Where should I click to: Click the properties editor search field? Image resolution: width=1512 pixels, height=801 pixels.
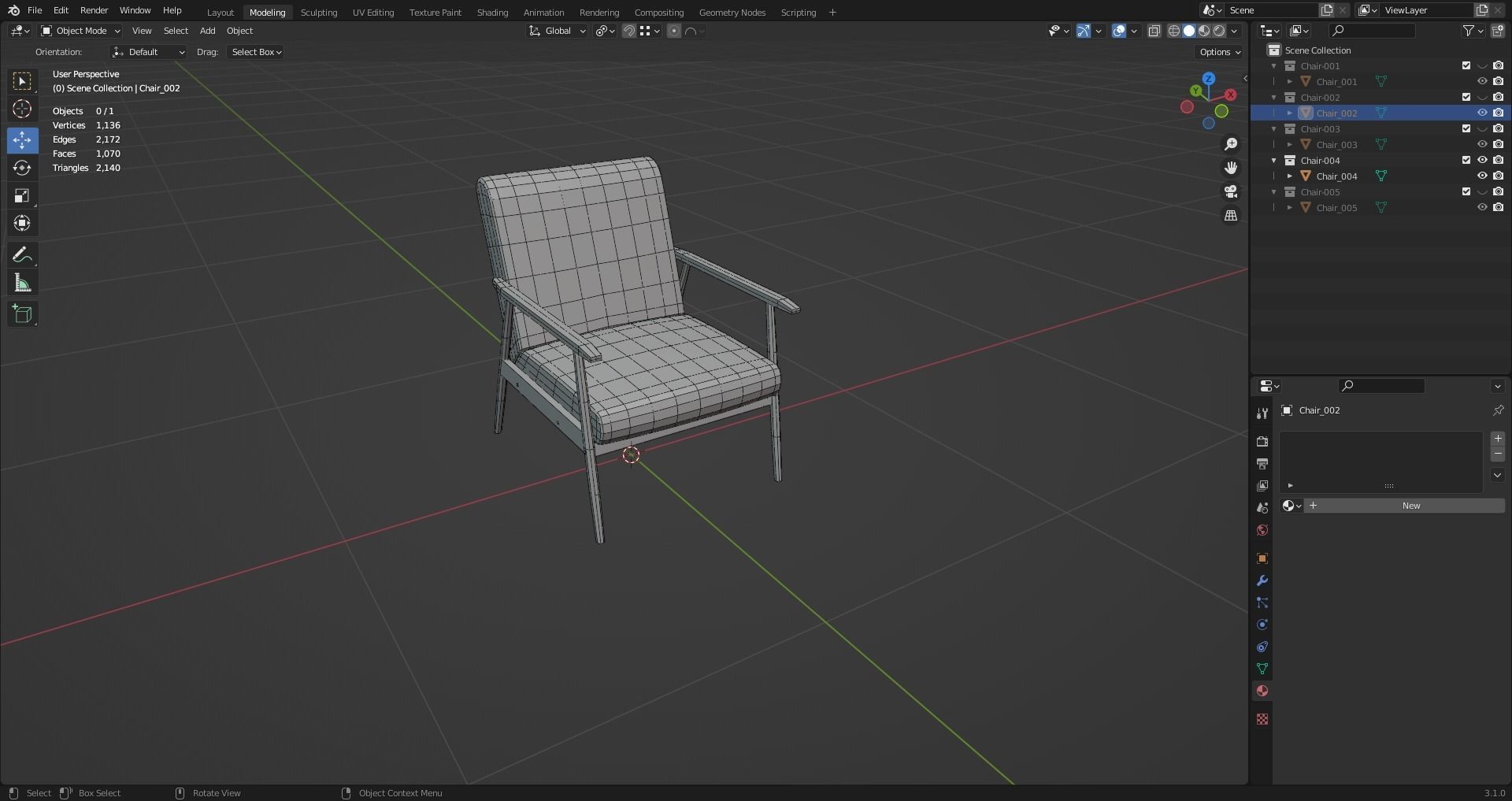coord(1381,385)
